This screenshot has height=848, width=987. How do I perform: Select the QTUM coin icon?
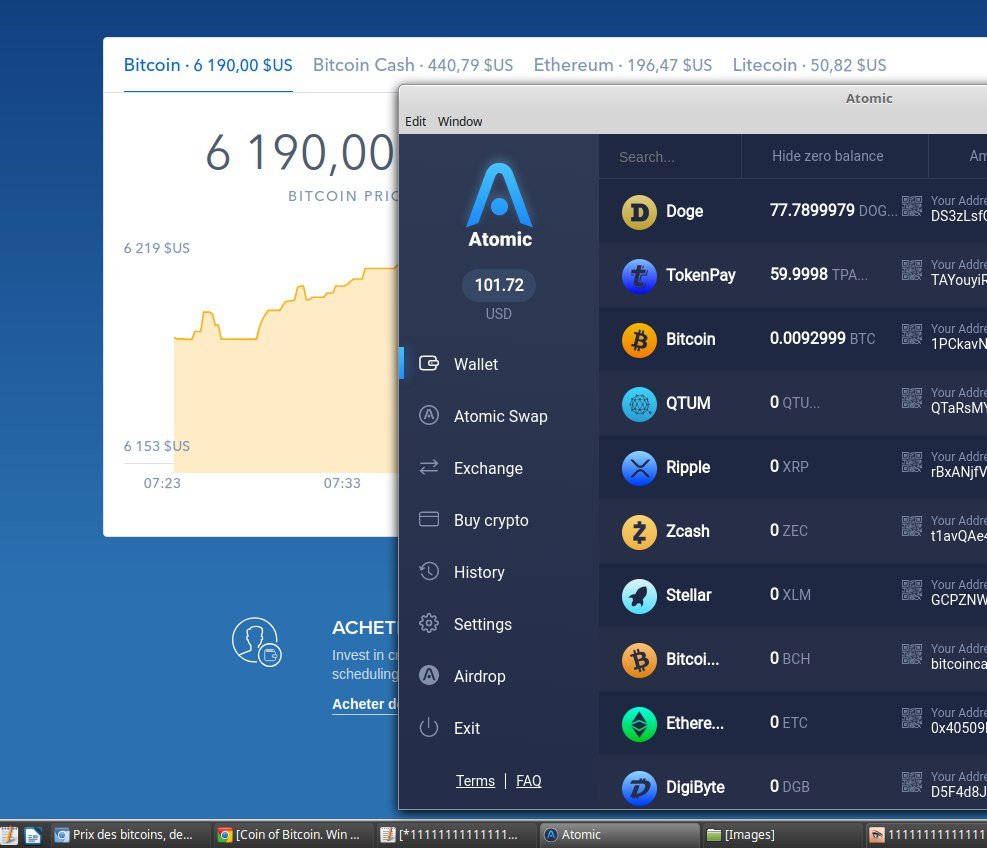[639, 404]
